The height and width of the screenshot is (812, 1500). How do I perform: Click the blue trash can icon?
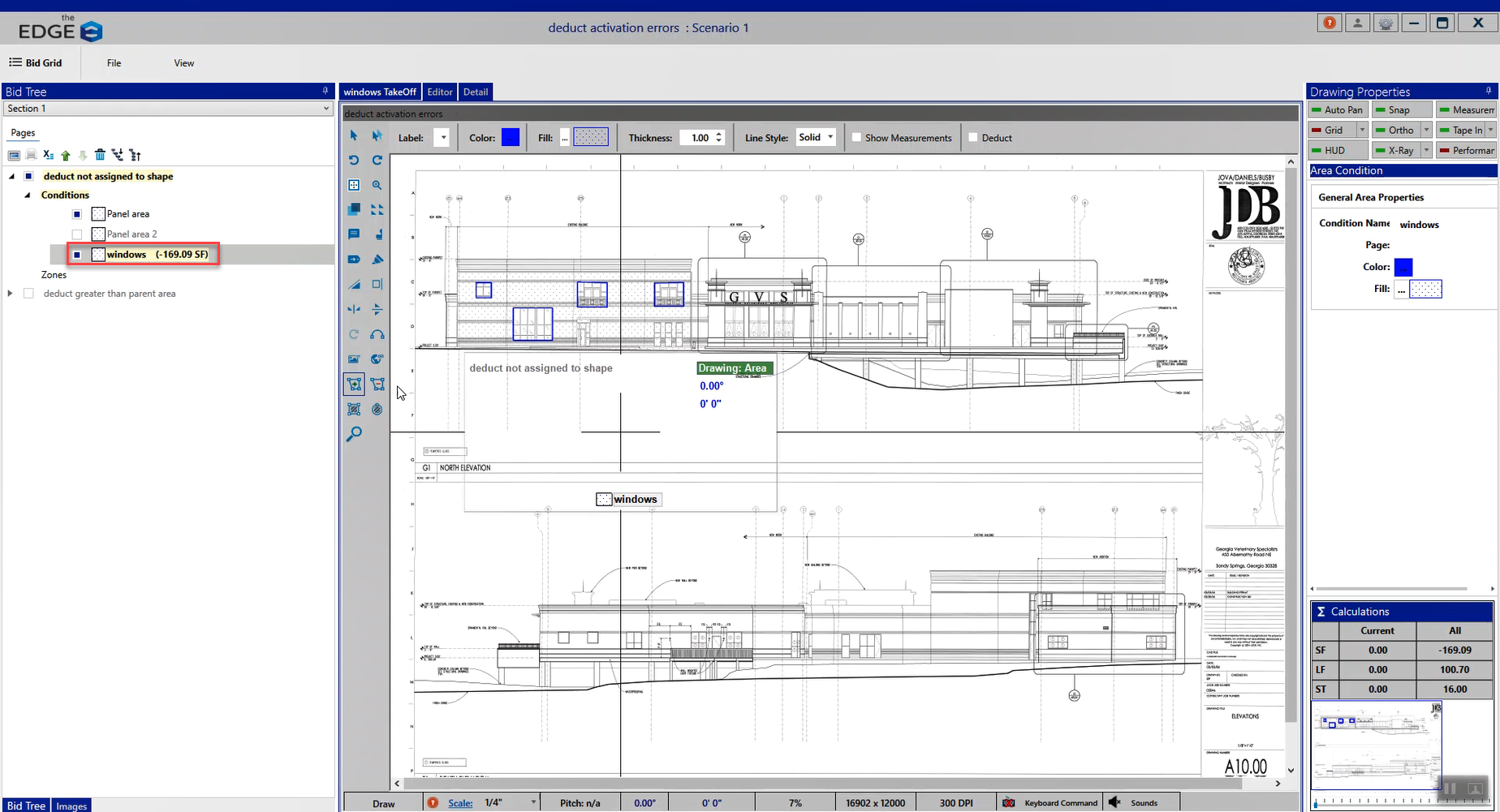100,155
